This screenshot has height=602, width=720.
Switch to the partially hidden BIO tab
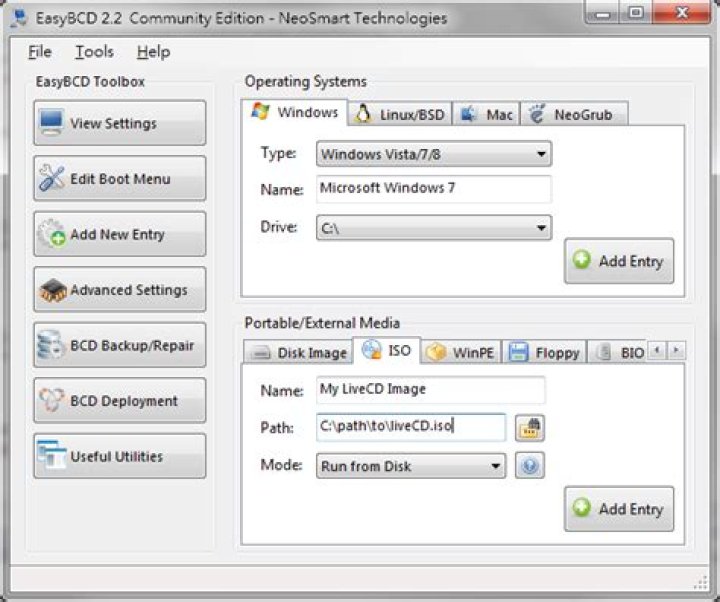click(x=617, y=352)
